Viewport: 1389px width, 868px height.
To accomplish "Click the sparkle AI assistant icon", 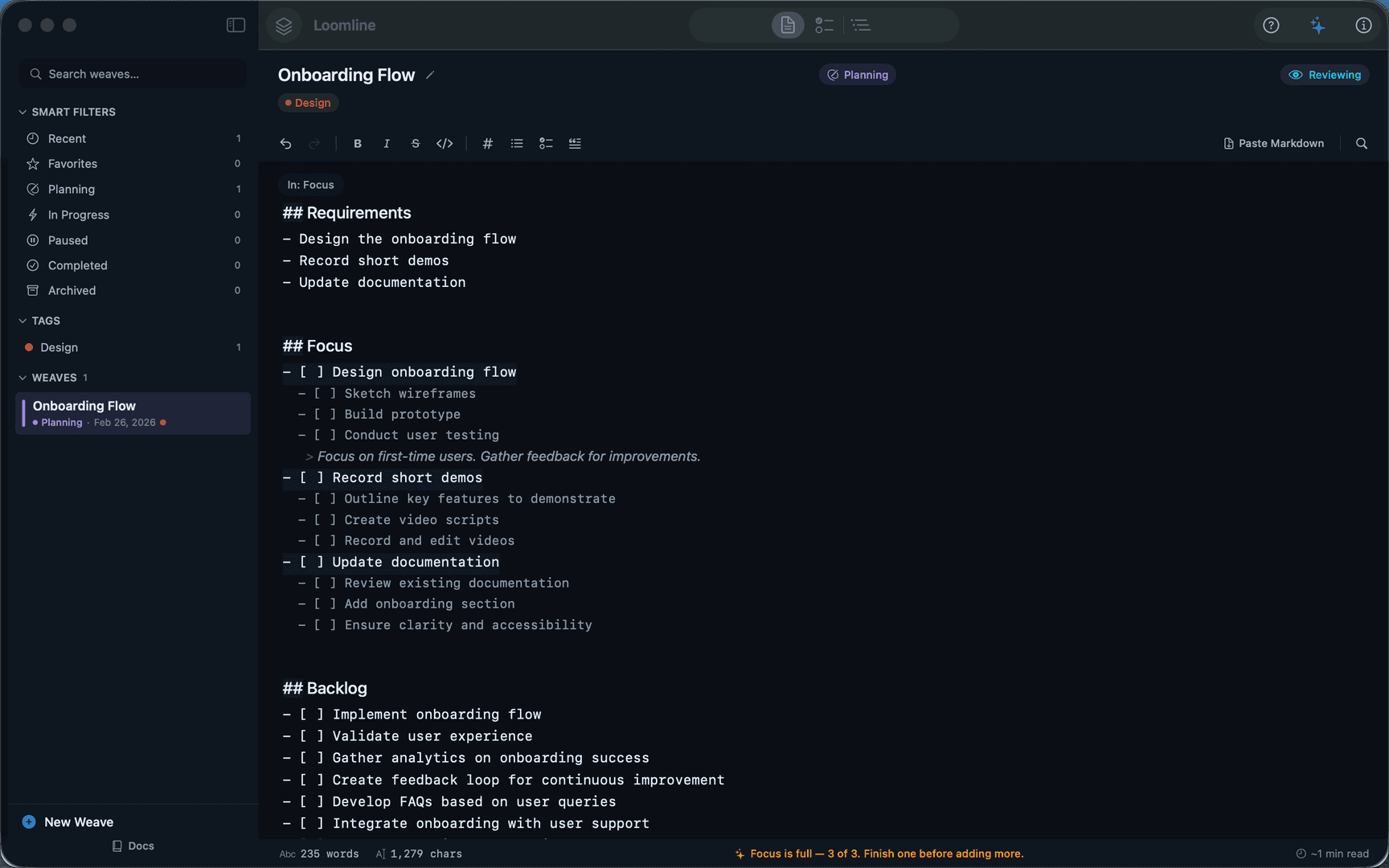I will pyautogui.click(x=1317, y=25).
